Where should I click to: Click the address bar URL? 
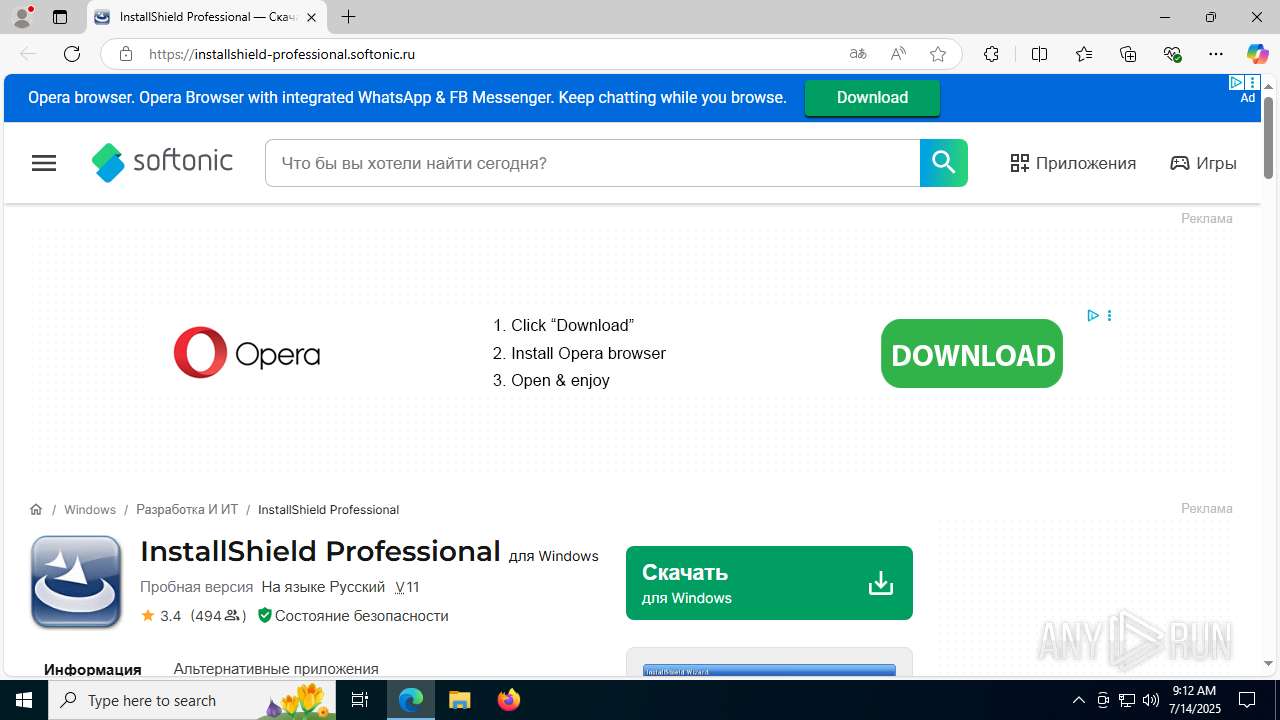tap(282, 54)
